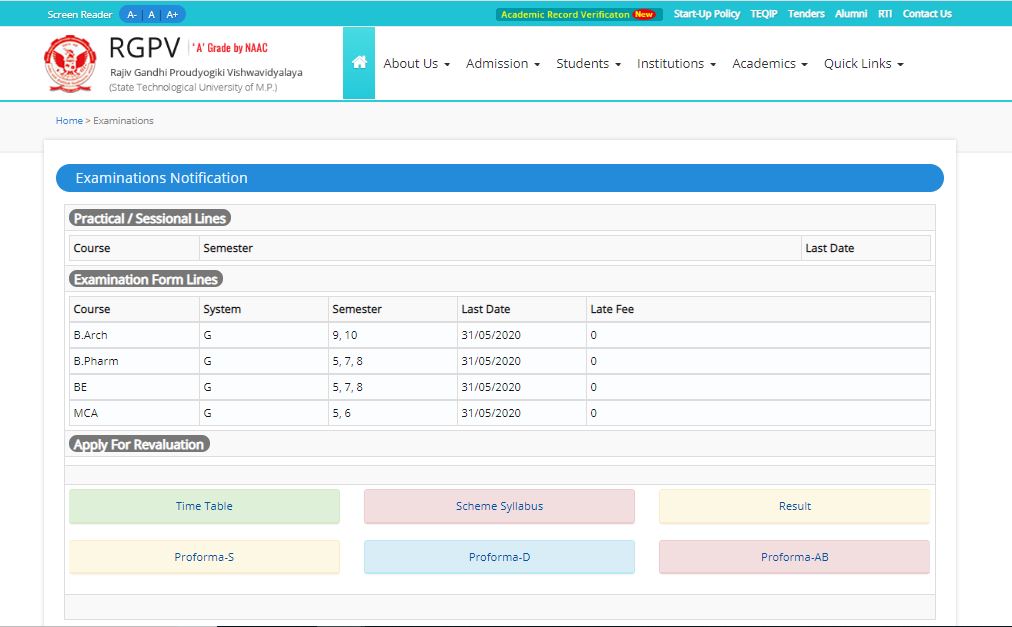The height and width of the screenshot is (627, 1012).
Task: Decrease font size with A- button
Action: pos(132,14)
